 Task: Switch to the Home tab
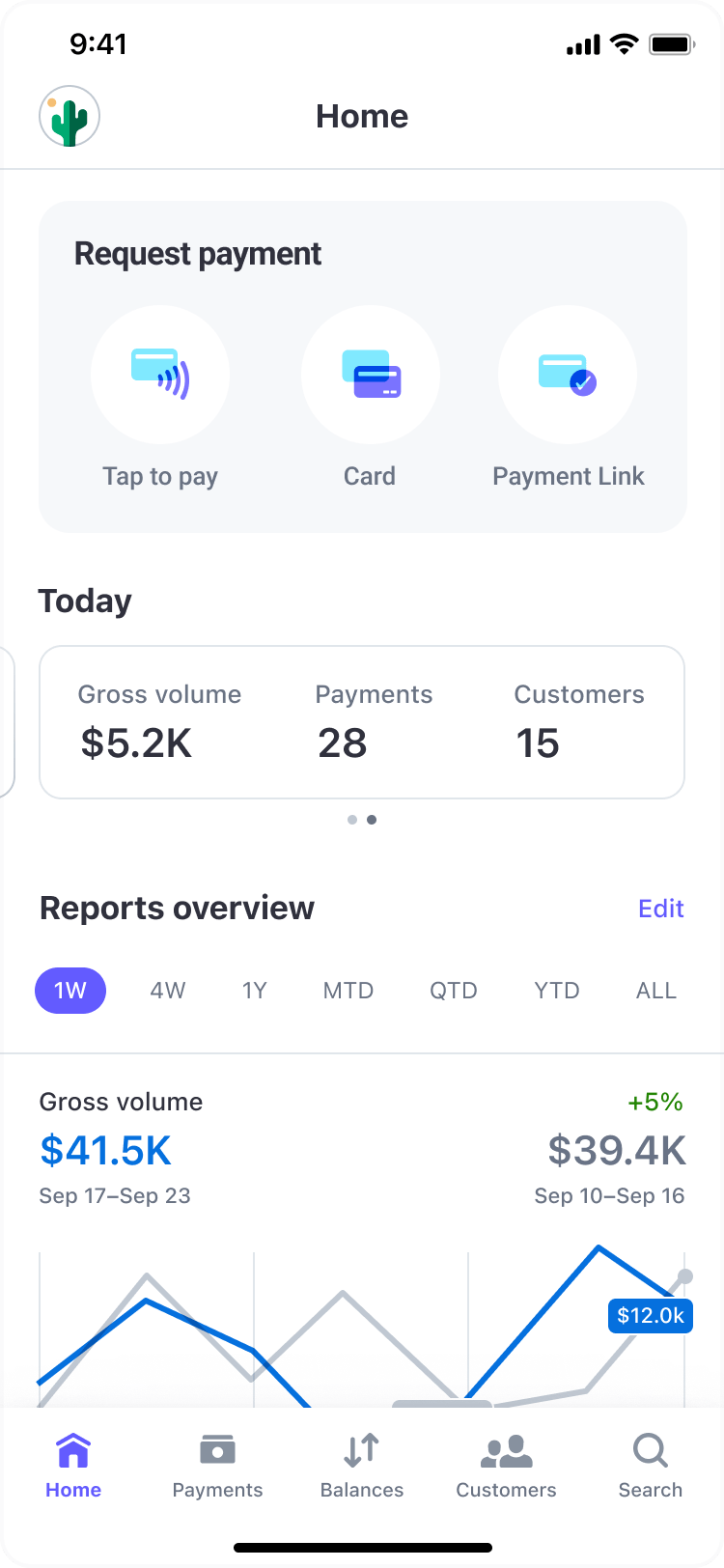click(x=73, y=1465)
